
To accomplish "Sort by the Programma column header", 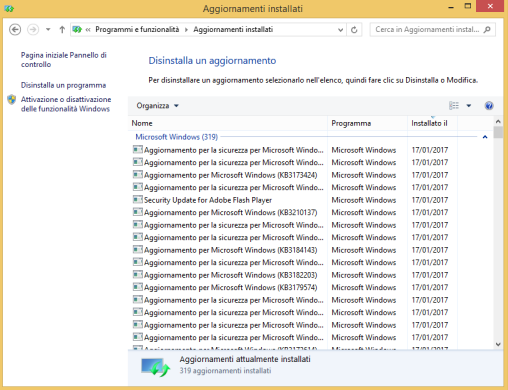I will [x=368, y=123].
